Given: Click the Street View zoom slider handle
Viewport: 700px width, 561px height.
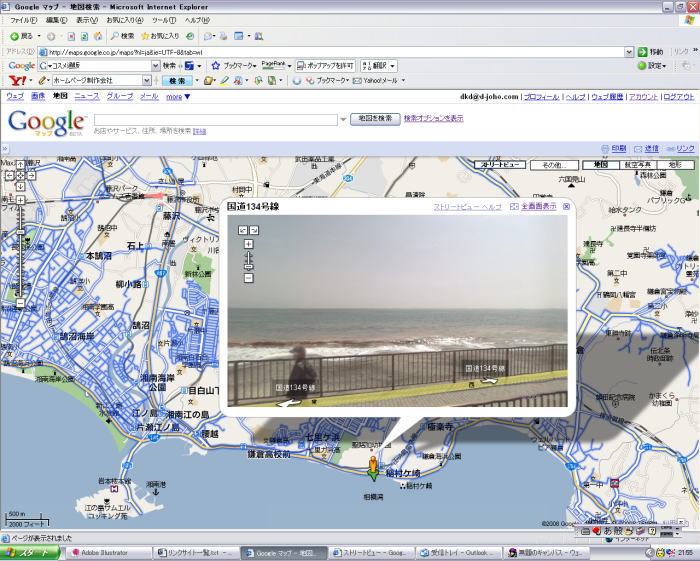Looking at the screenshot, I should (x=249, y=266).
